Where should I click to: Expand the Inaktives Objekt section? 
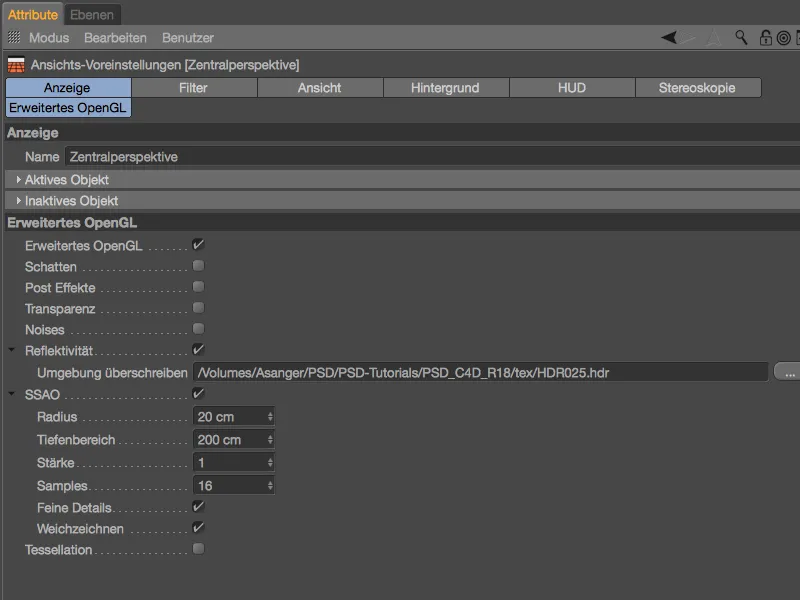click(19, 201)
